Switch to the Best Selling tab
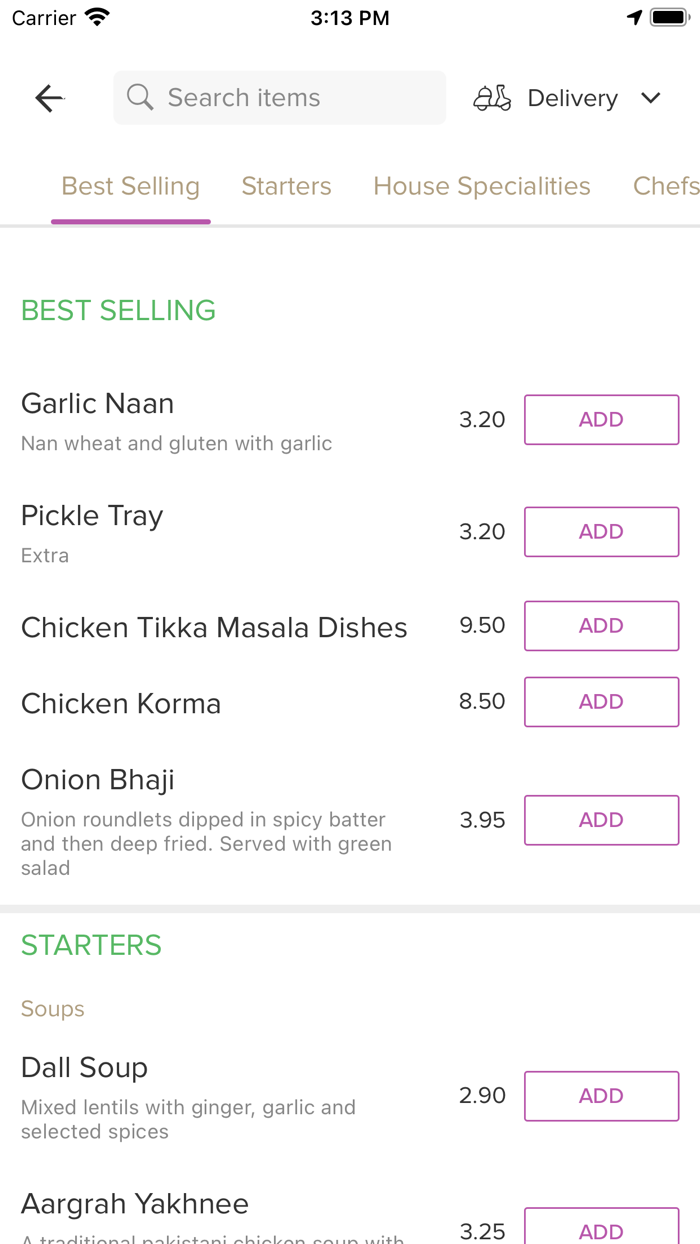This screenshot has width=700, height=1244. (x=130, y=186)
